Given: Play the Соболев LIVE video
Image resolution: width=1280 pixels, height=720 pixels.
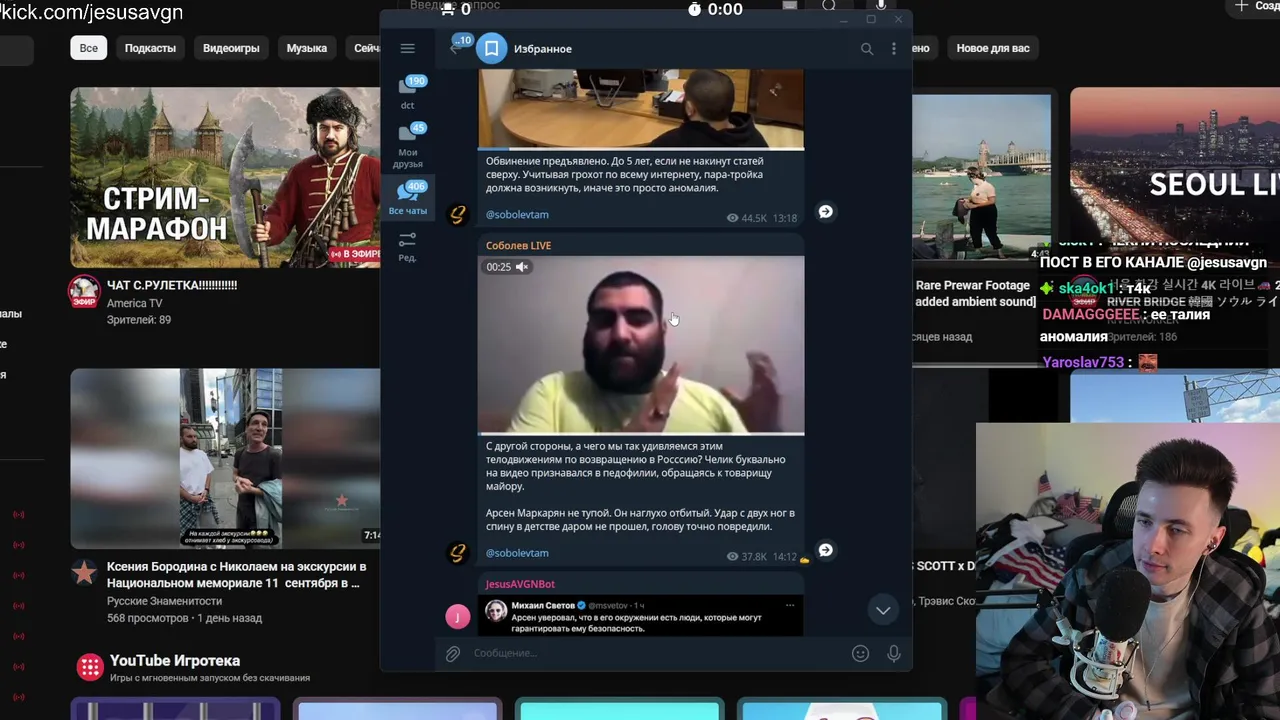Looking at the screenshot, I should coord(641,345).
